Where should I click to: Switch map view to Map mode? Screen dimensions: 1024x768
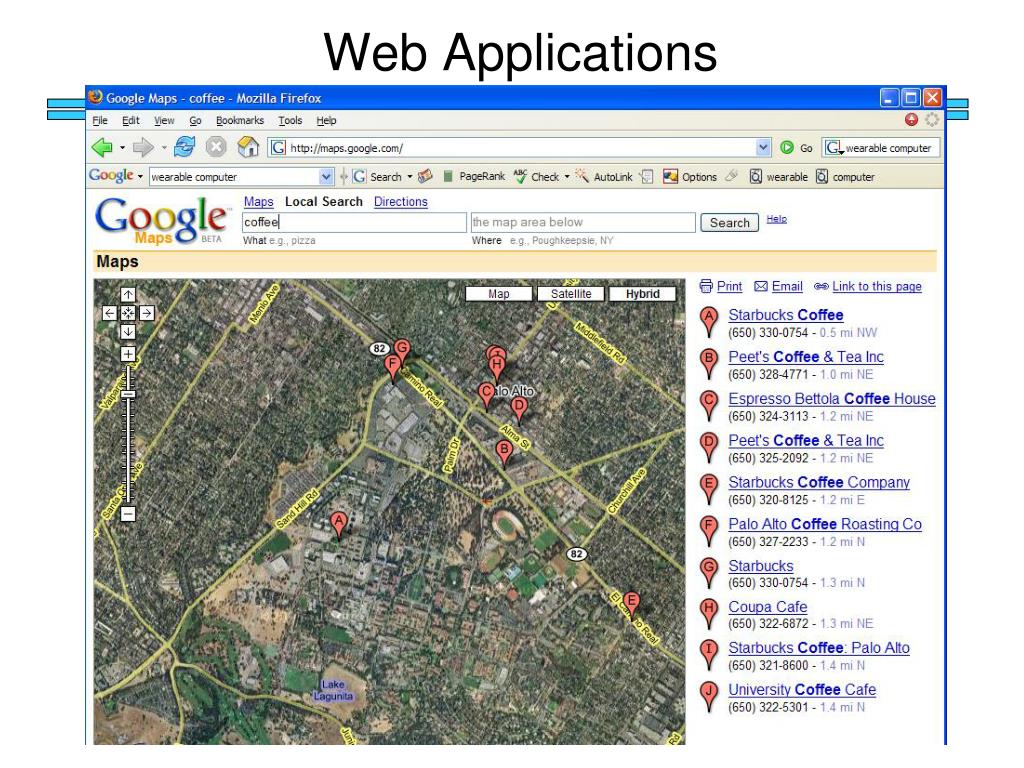tap(499, 294)
